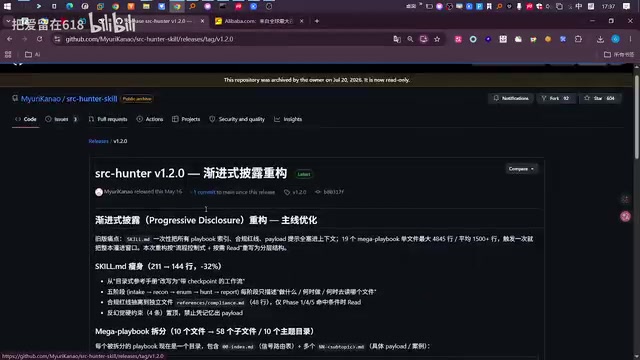Open the MyuriKanao owner link
The image size is (640, 360).
pyautogui.click(x=41, y=99)
